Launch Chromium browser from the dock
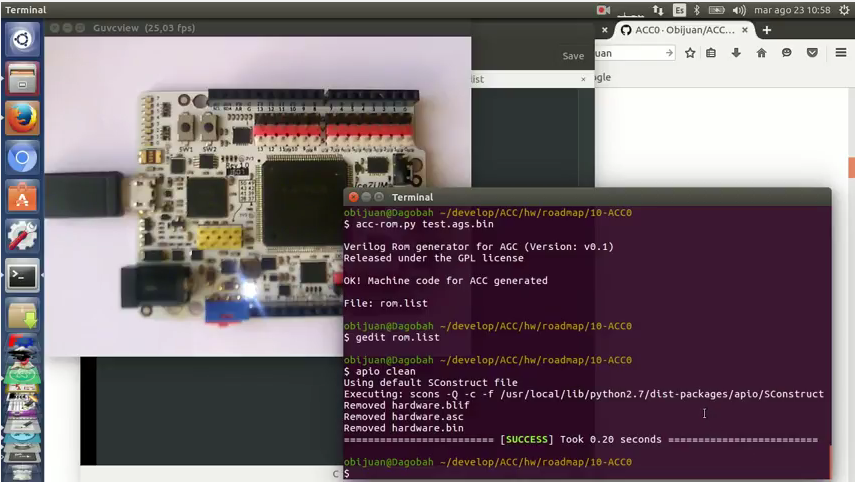This screenshot has height=482, width=855. tap(22, 157)
